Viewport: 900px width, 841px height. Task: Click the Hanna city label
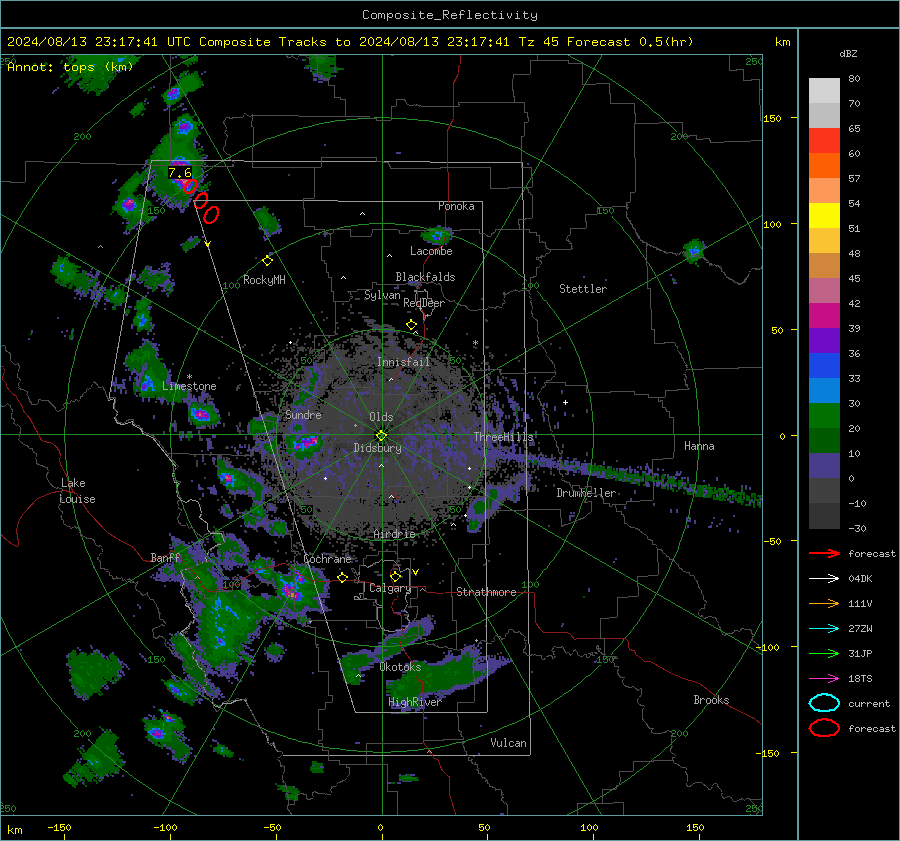(x=699, y=446)
